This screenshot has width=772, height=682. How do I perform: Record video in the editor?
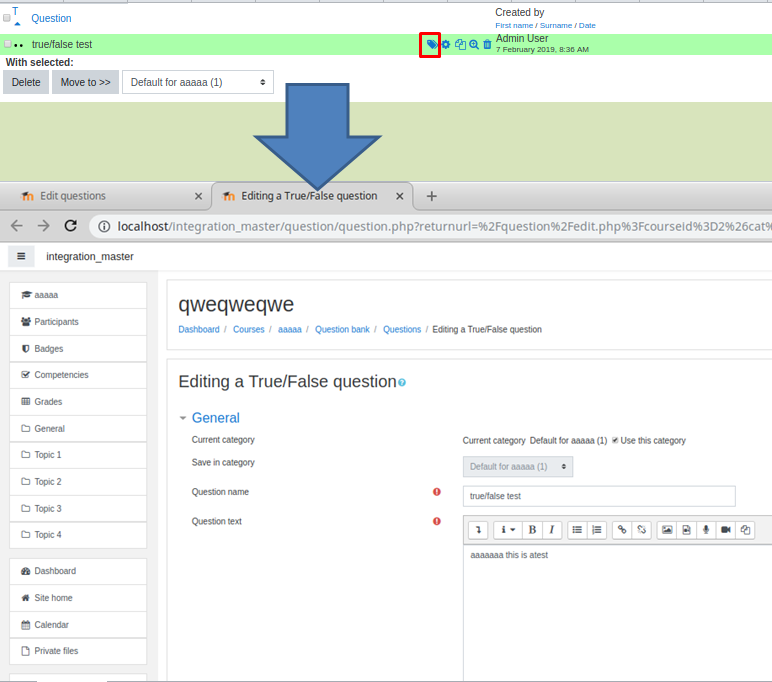(726, 530)
